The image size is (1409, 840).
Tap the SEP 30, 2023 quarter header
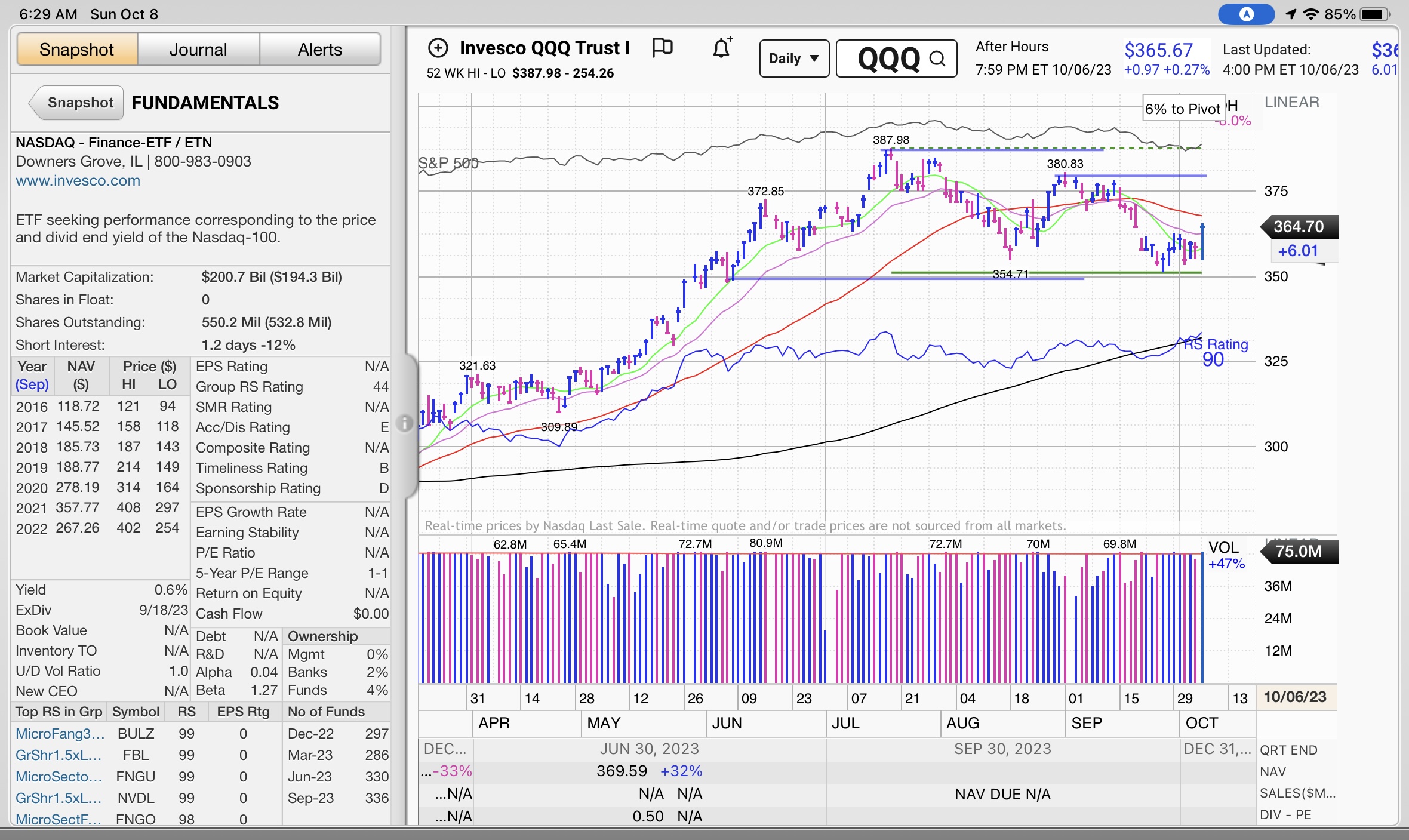coord(1002,749)
